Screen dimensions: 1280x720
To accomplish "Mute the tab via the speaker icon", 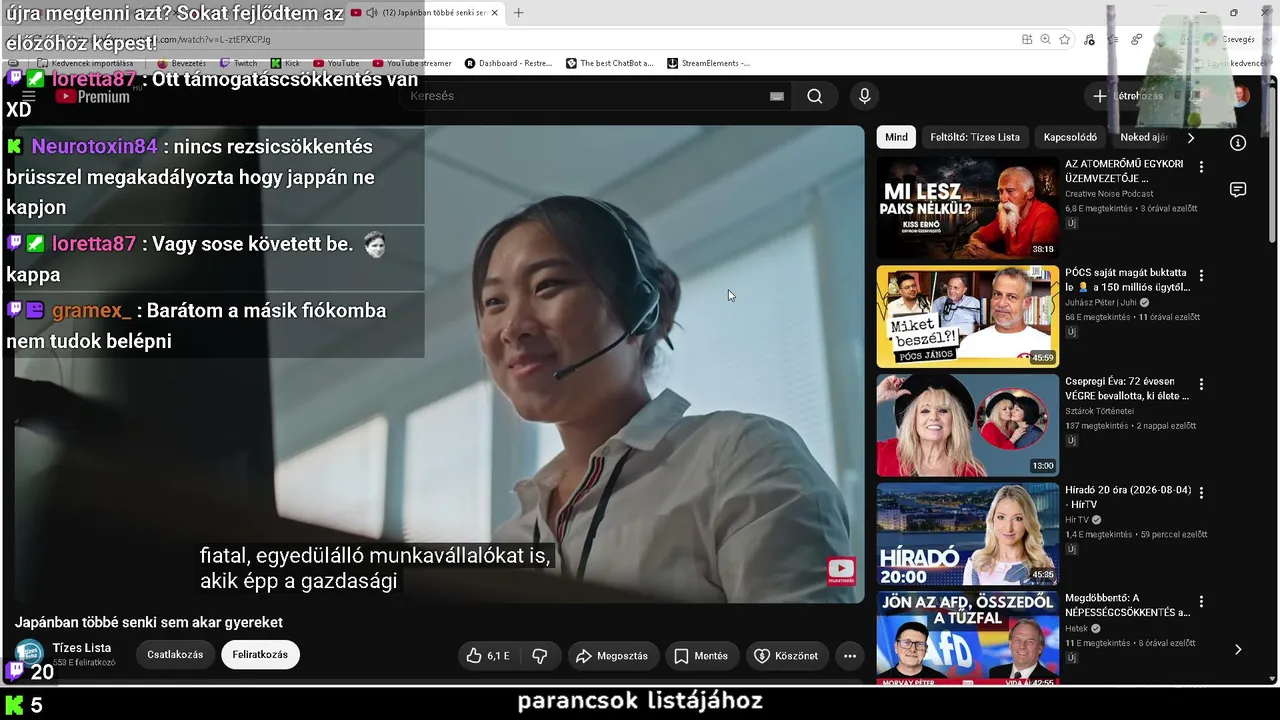I will coord(372,13).
